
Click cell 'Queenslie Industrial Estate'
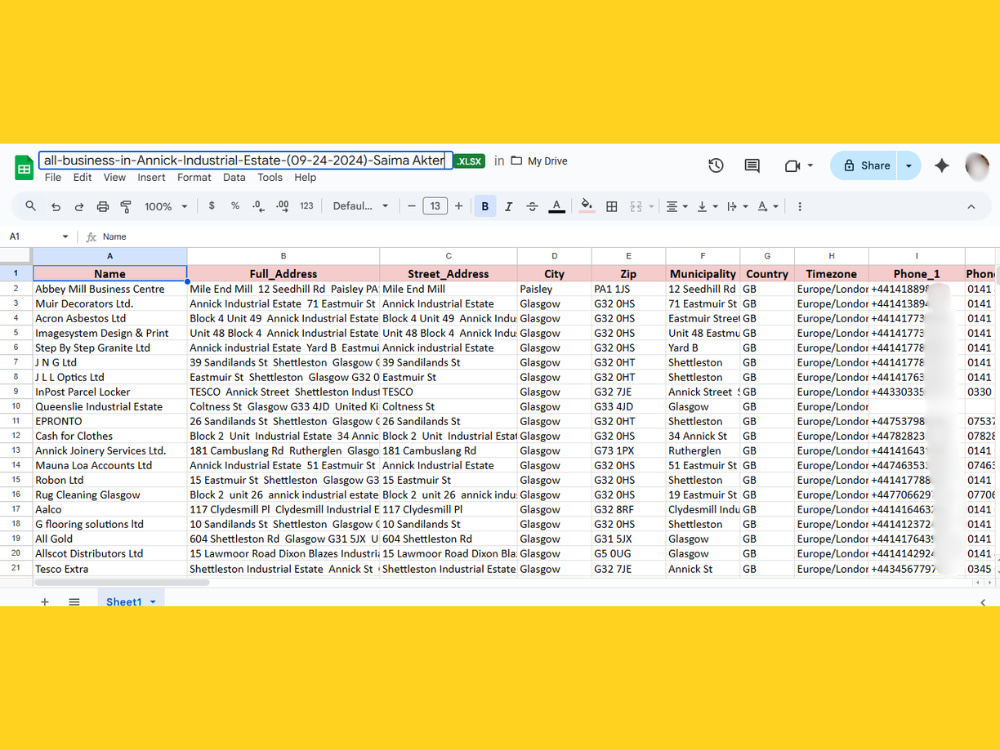110,406
